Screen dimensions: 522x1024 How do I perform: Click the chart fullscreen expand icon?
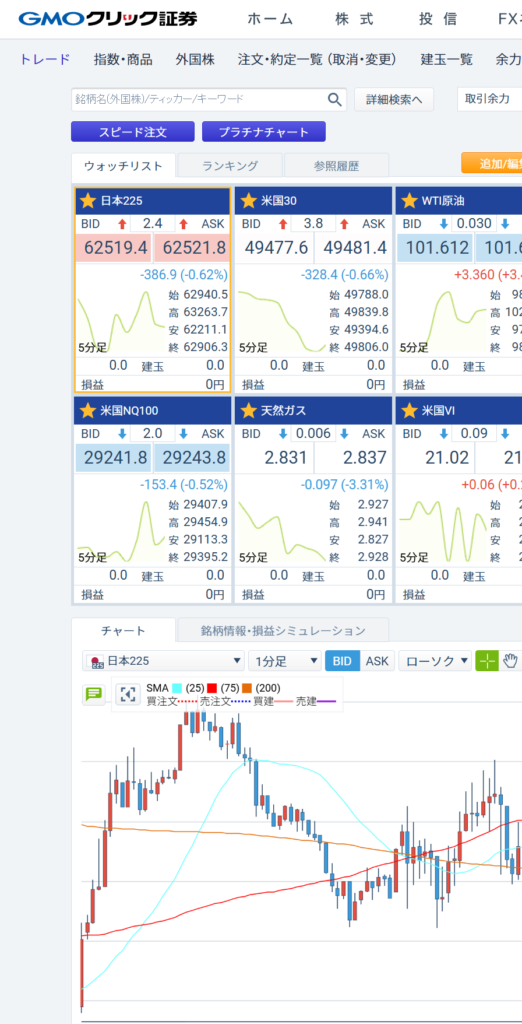pyautogui.click(x=128, y=694)
